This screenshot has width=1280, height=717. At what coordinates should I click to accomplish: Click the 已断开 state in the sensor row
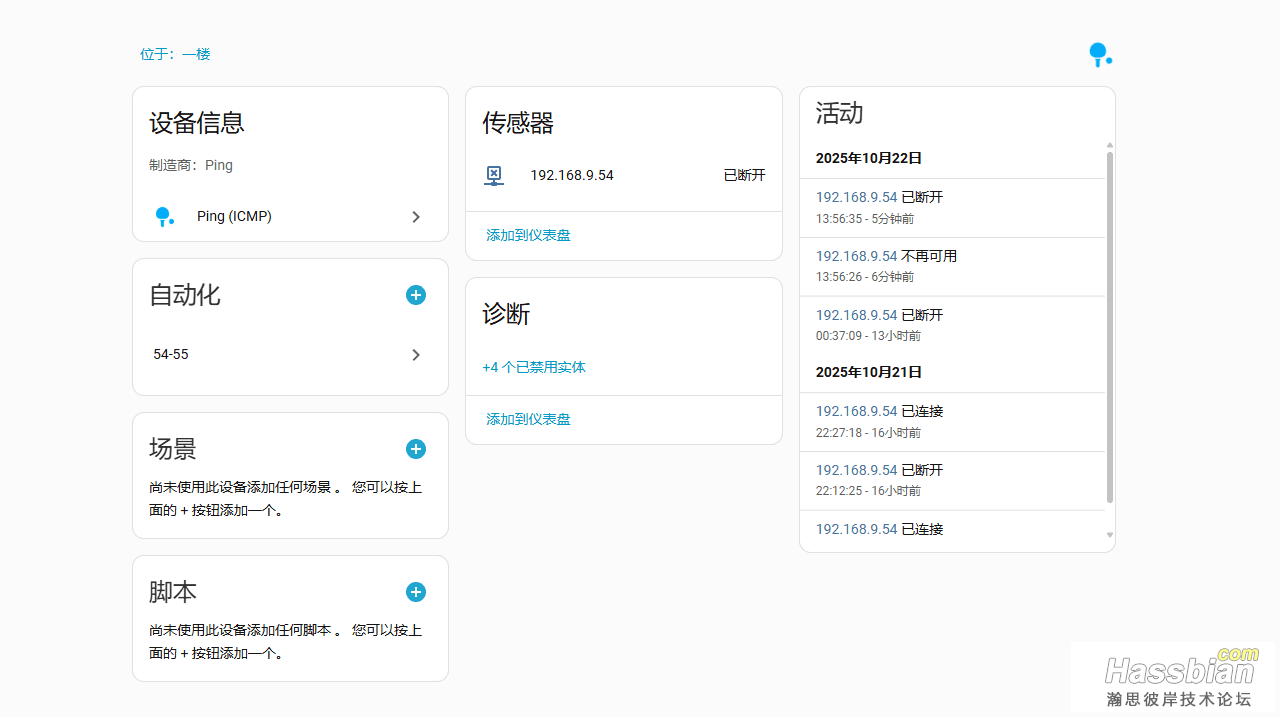point(744,175)
